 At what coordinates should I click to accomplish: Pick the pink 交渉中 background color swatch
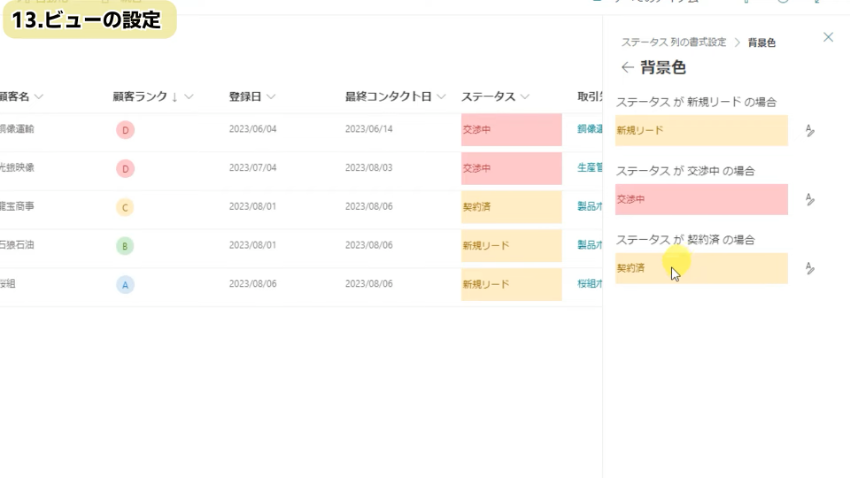coord(701,199)
